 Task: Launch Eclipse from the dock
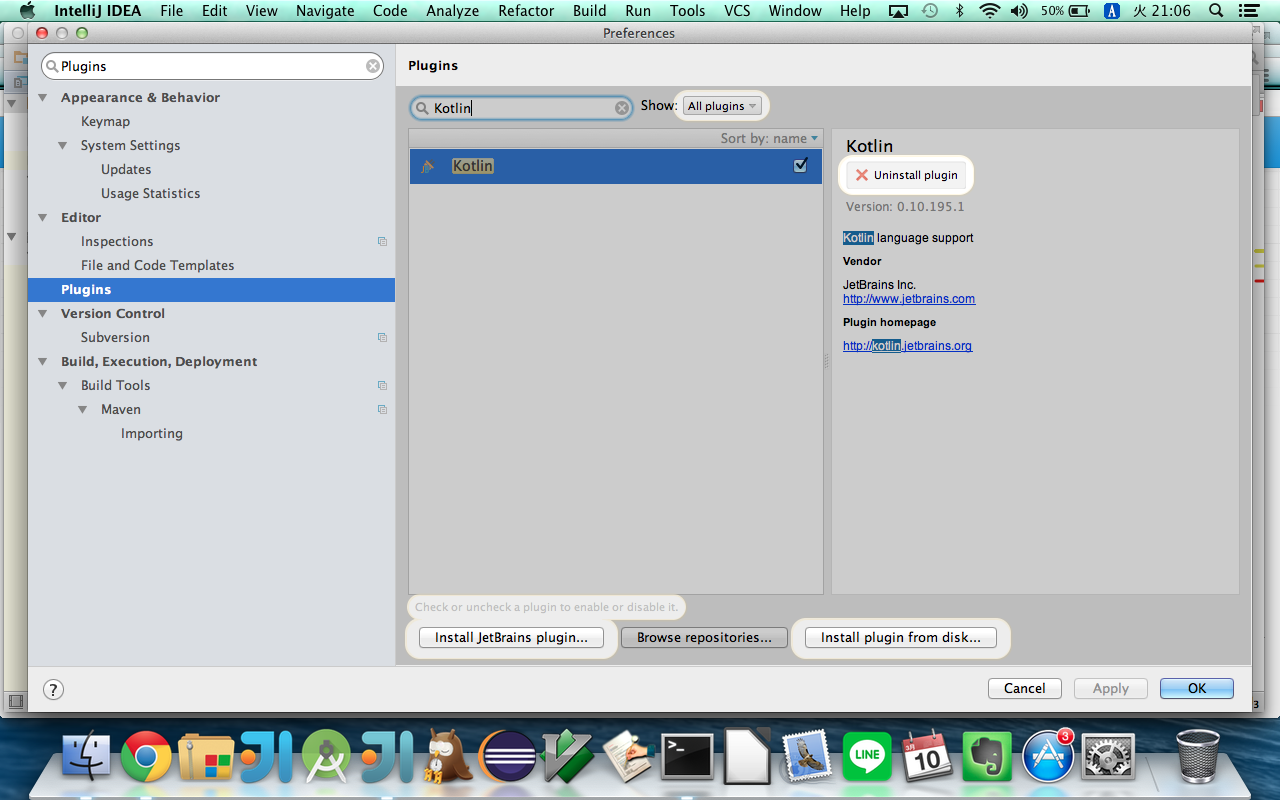(x=507, y=757)
